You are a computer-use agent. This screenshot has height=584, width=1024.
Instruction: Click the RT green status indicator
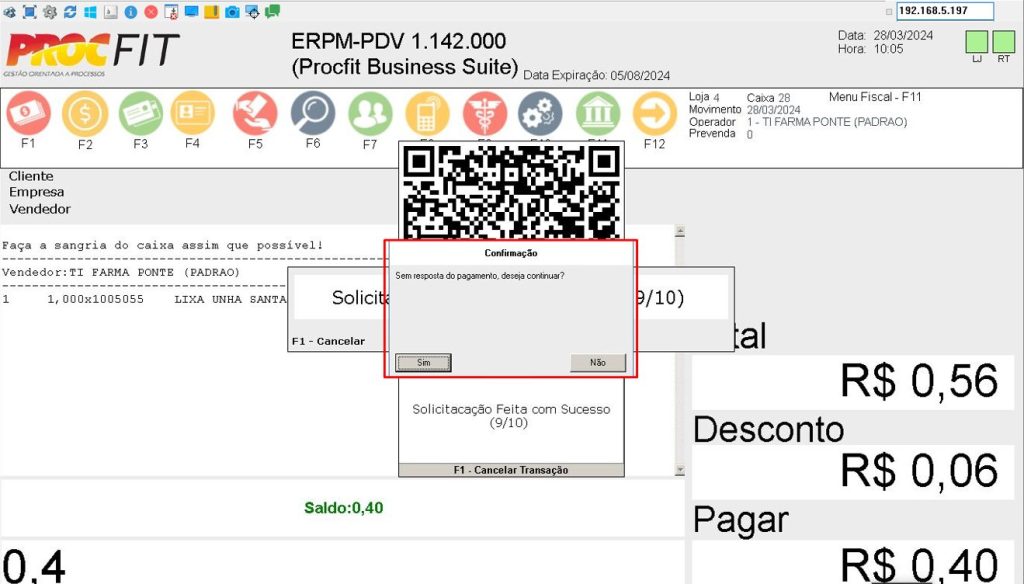(1004, 42)
